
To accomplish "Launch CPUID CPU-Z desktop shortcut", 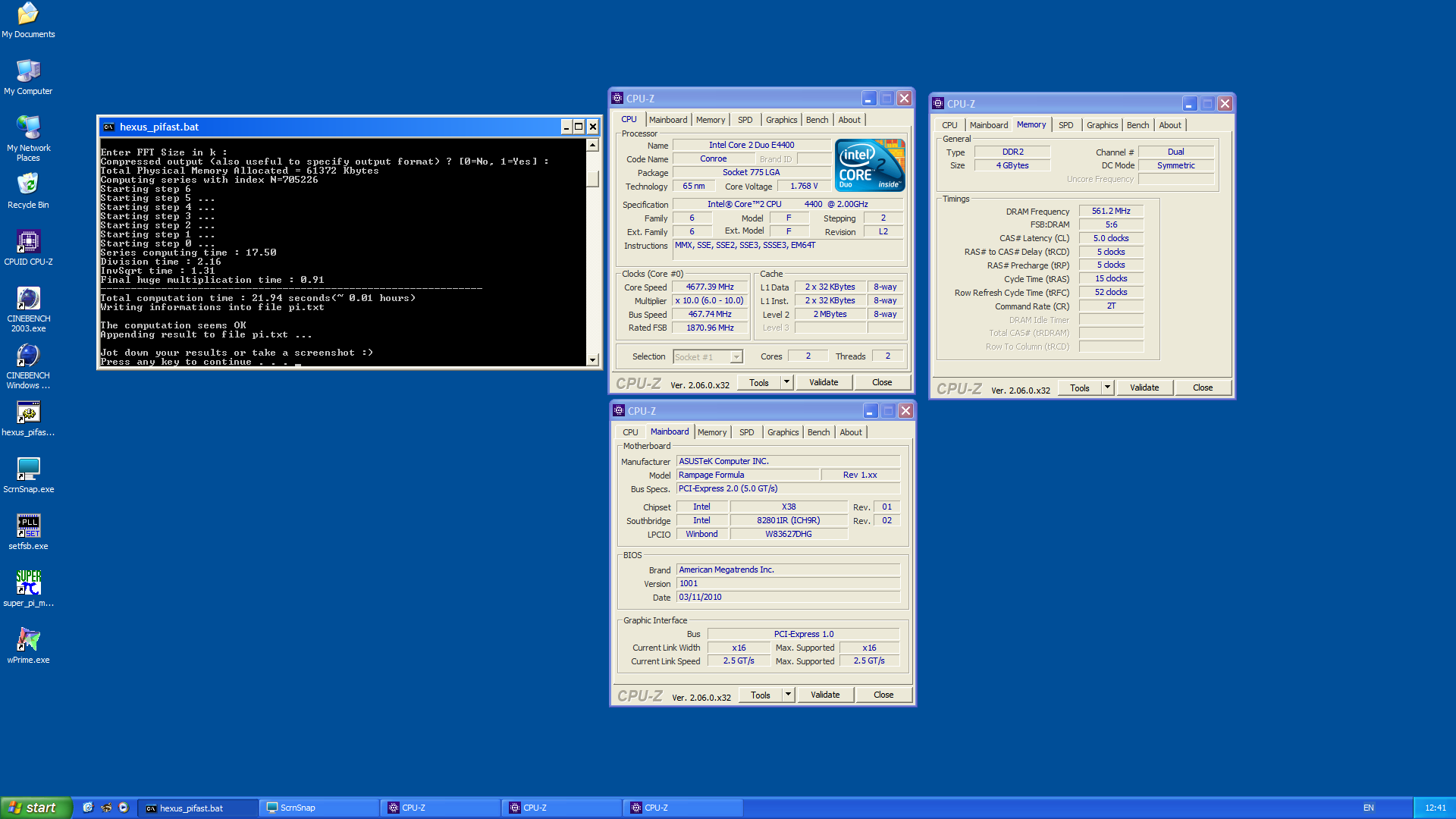I will tap(28, 248).
